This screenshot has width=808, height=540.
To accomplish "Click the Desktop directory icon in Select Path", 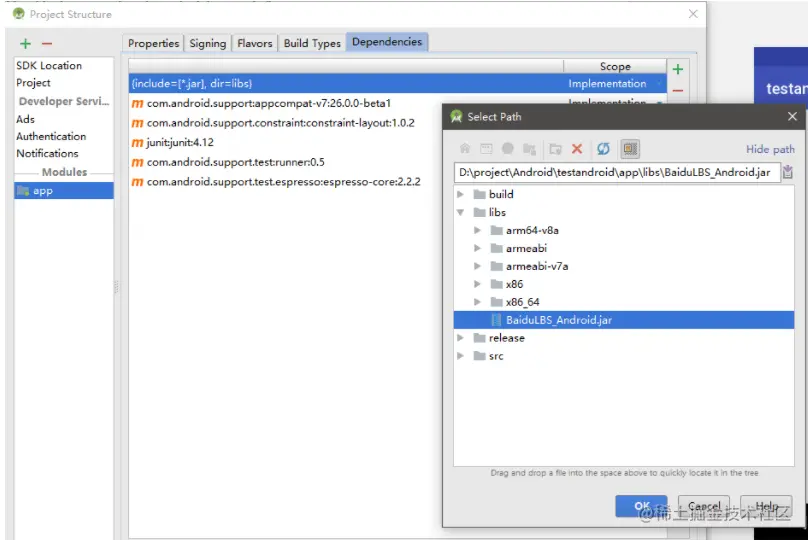I will click(486, 149).
